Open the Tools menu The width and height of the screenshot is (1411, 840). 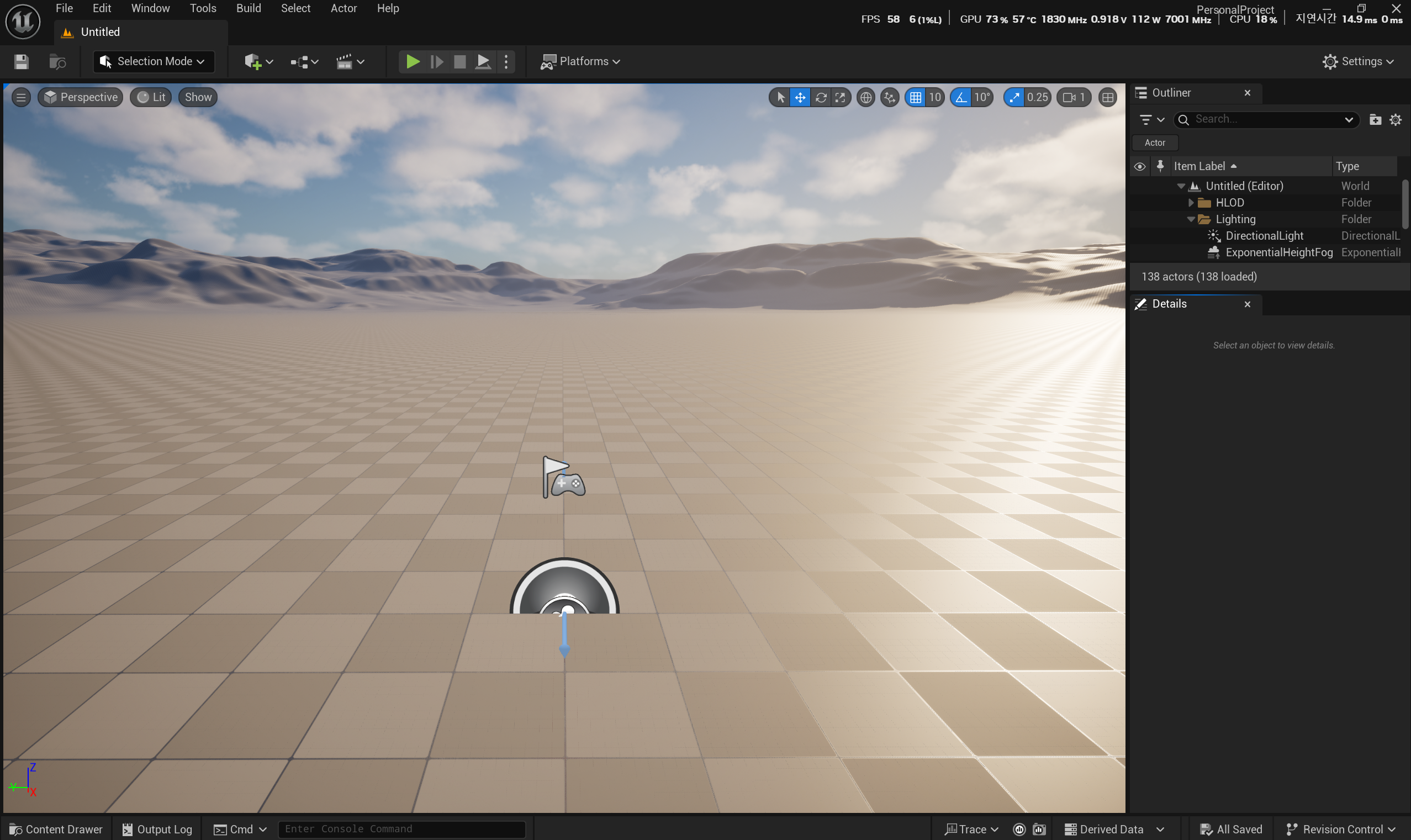(x=203, y=8)
